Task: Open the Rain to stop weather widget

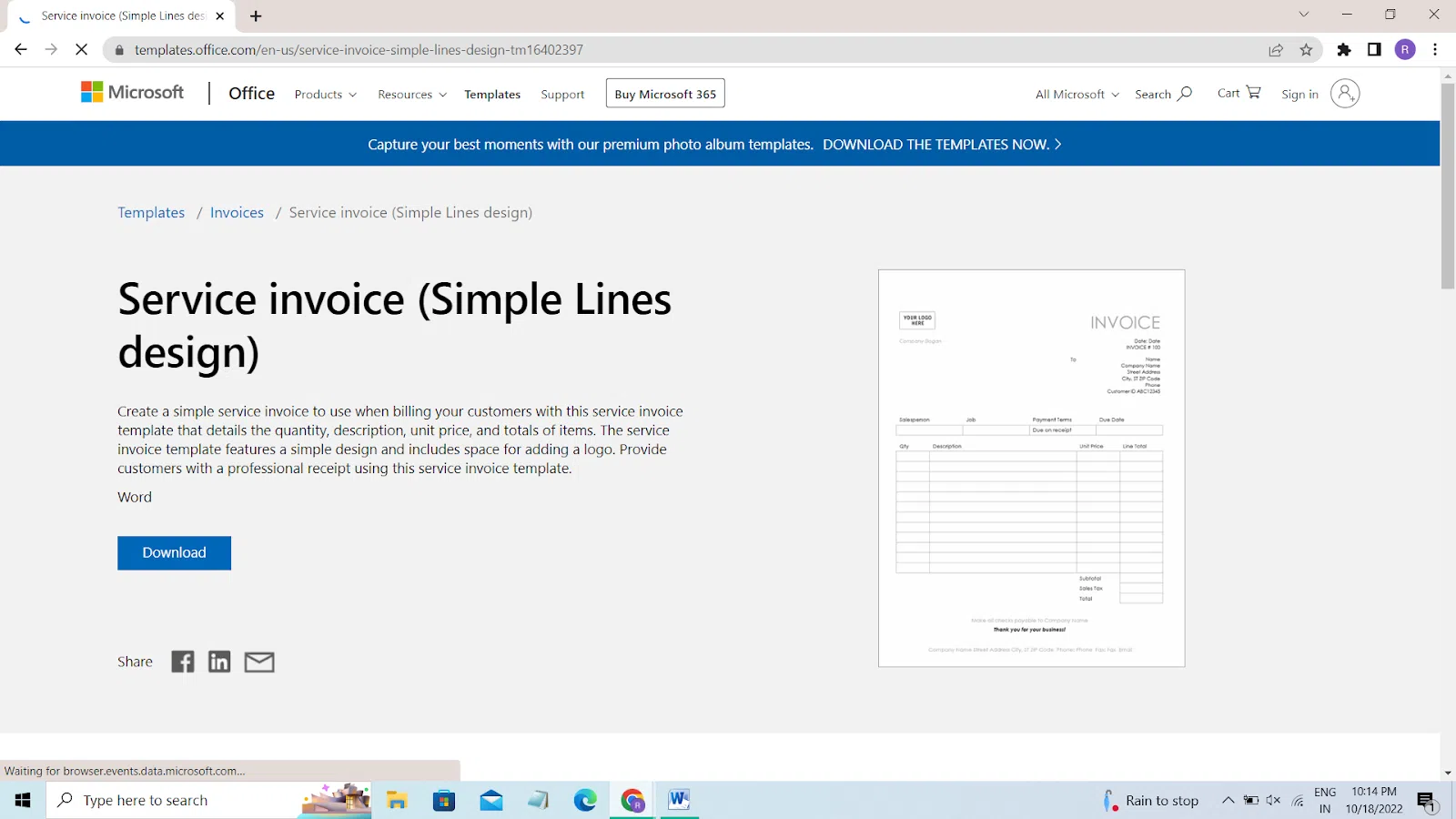Action: pos(1150,800)
